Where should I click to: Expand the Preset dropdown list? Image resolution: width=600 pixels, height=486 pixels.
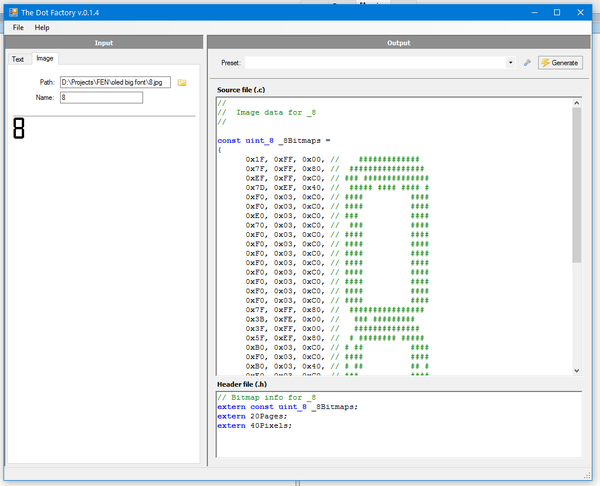tap(510, 62)
